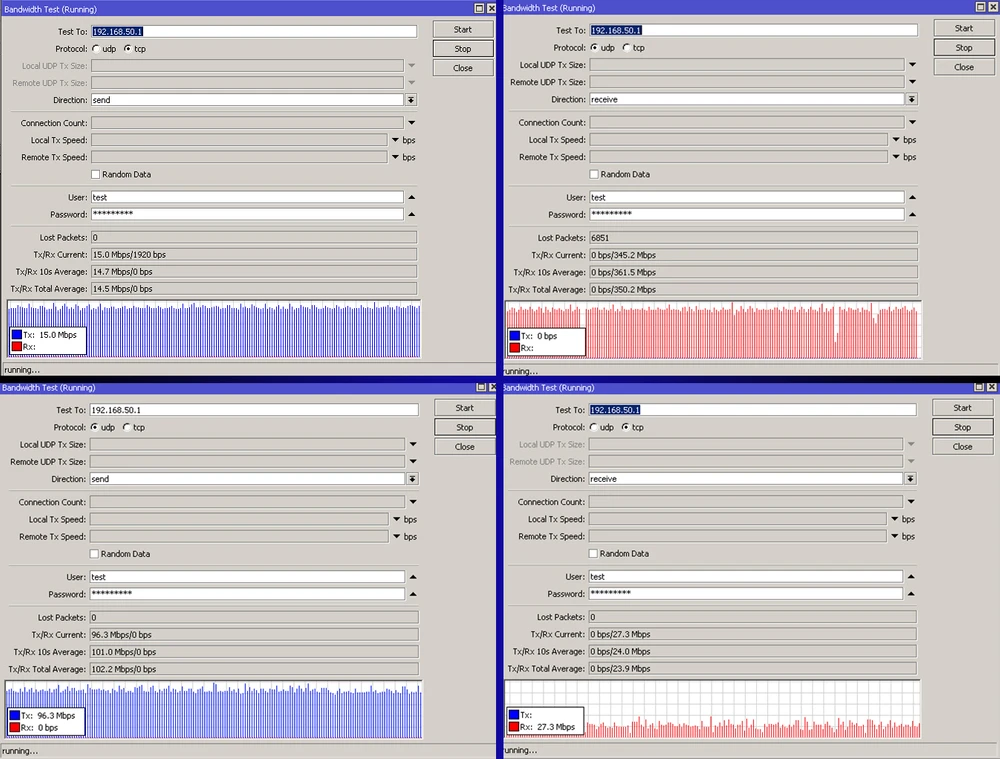Click Start in the 96.3 Mbps send test
Screen dimensions: 1000x759
pos(464,408)
